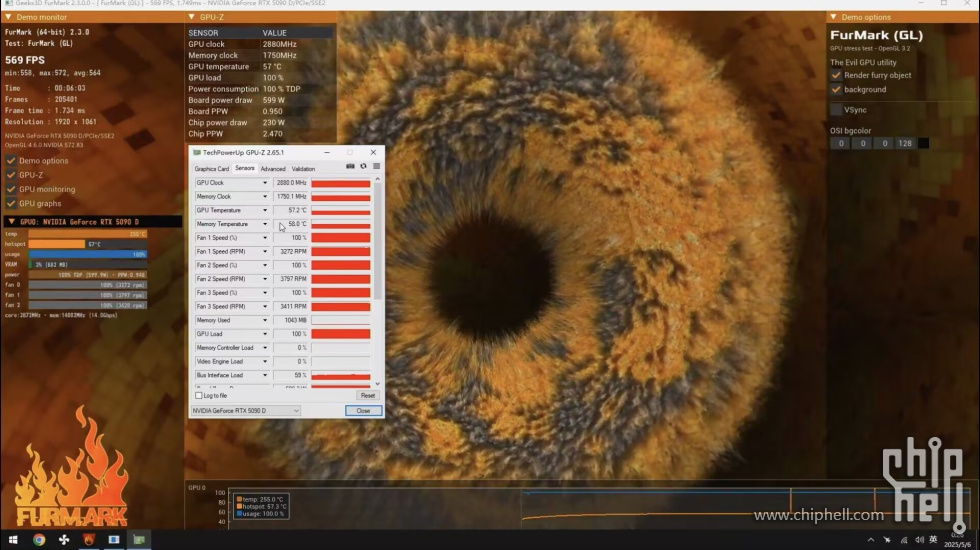This screenshot has height=550, width=980.
Task: Open GPU Clock sensor dropdown
Action: [264, 183]
